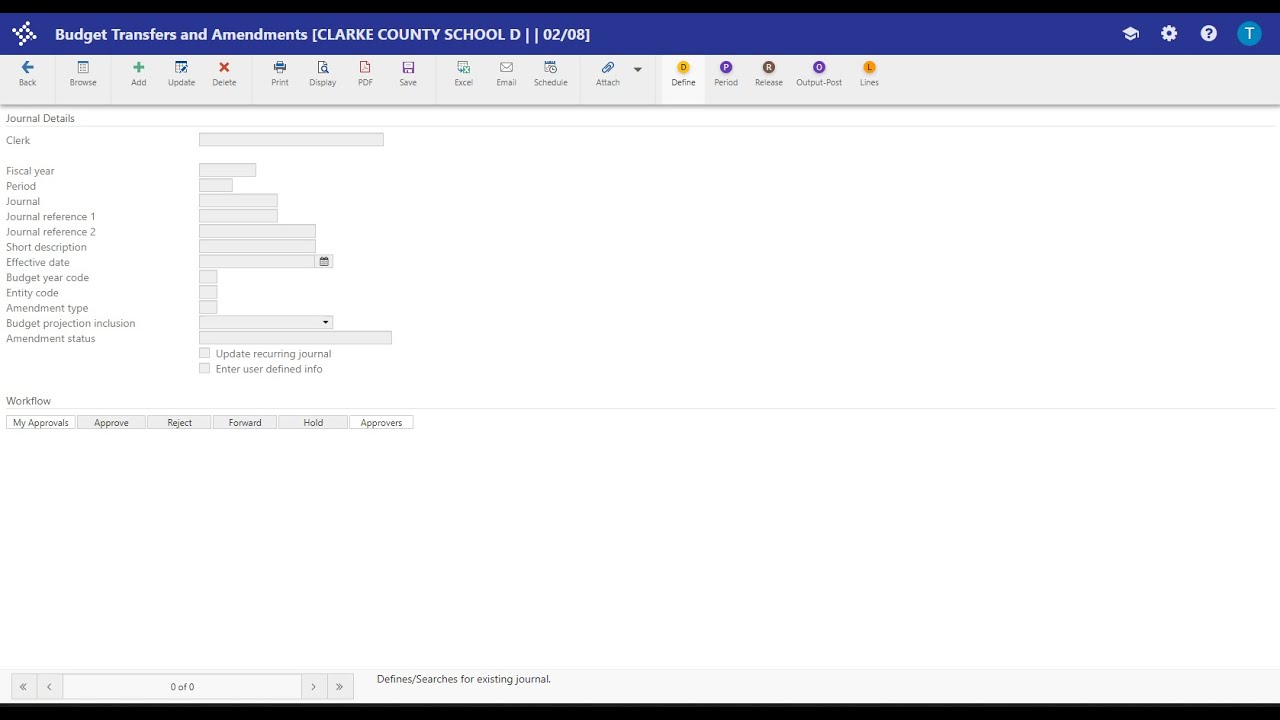The image size is (1280, 720).
Task: Open the Browse toolbar icon
Action: pos(83,68)
